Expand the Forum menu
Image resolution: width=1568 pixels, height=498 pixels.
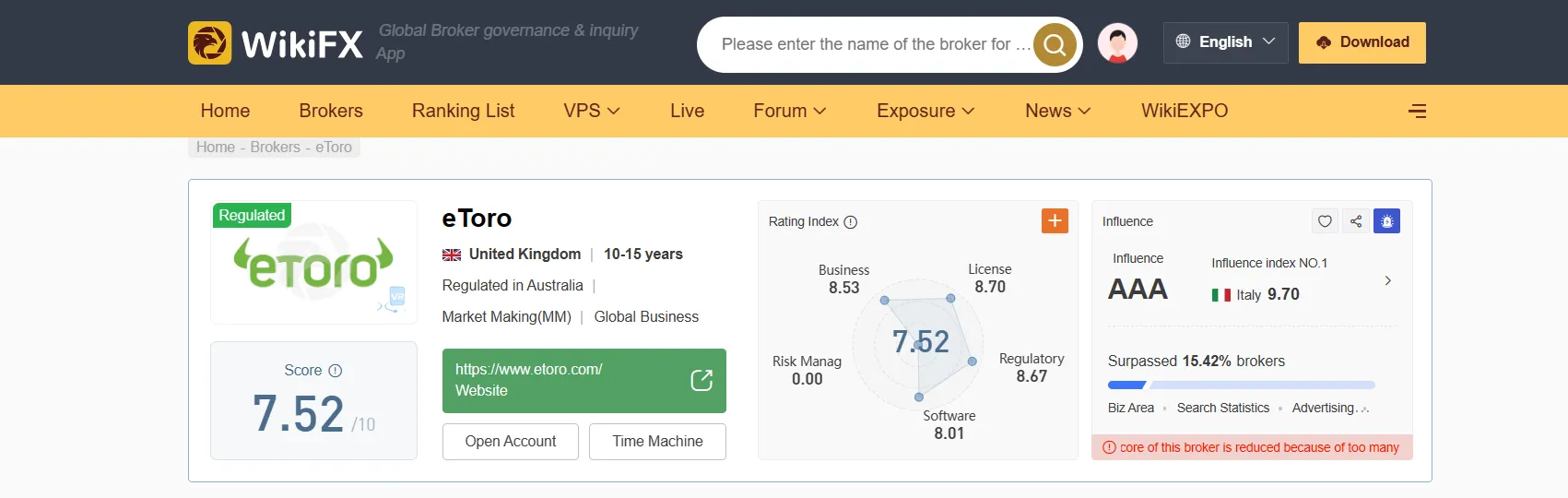coord(790,111)
